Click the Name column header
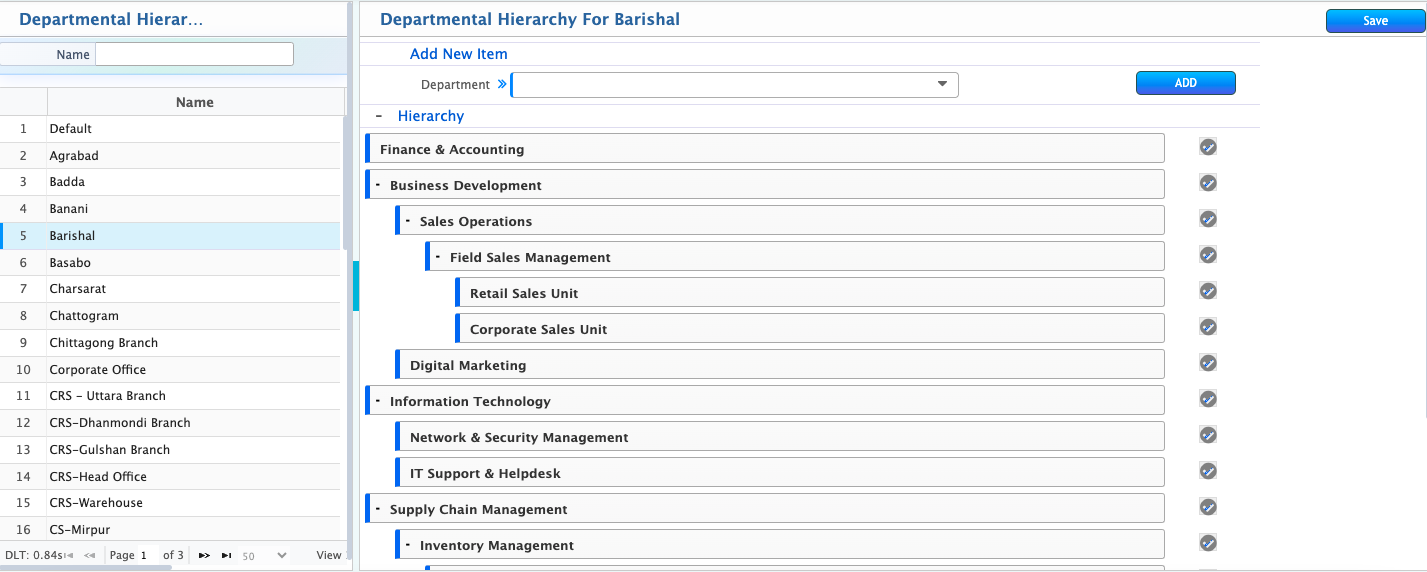This screenshot has width=1427, height=572. [195, 102]
